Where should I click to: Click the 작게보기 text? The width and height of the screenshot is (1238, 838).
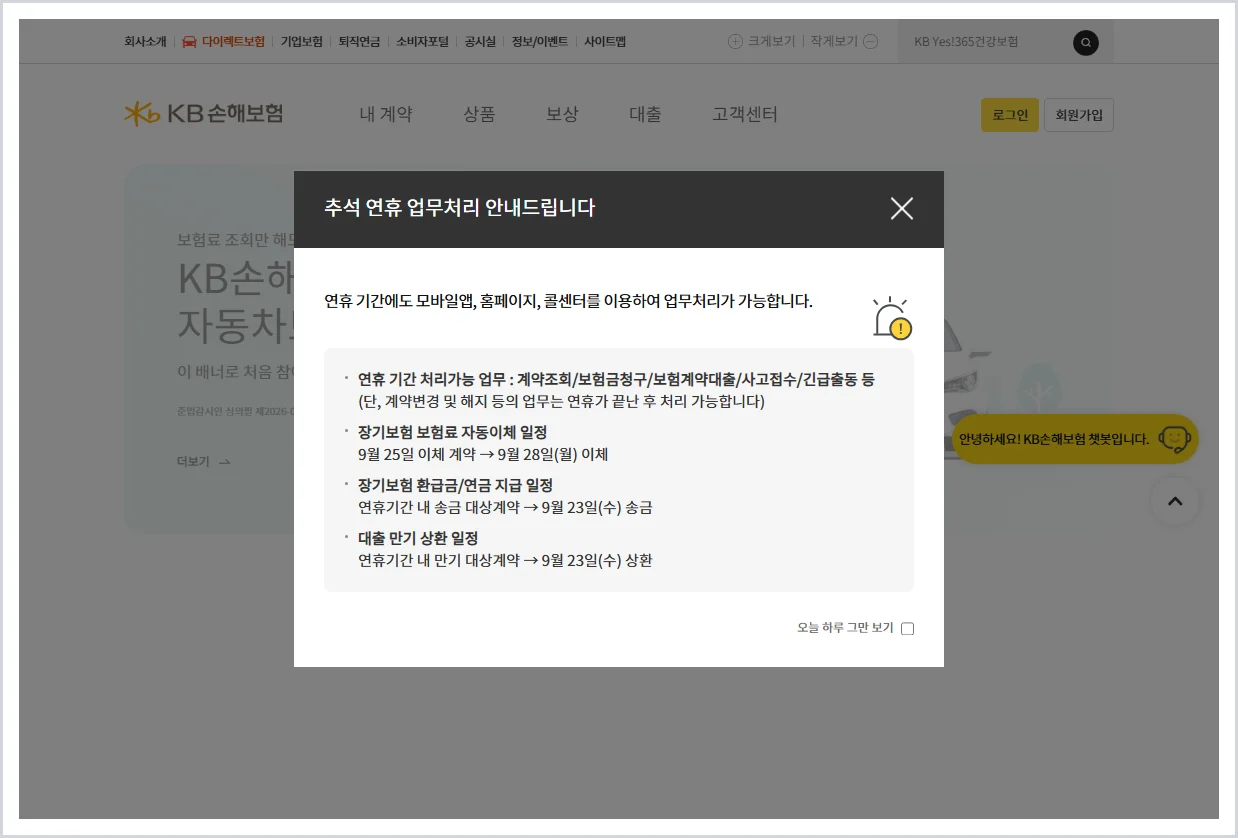(x=834, y=42)
